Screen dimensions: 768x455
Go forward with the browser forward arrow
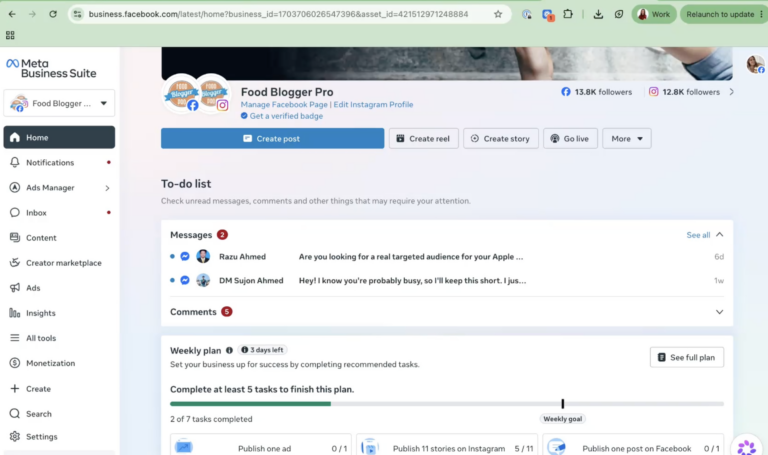click(32, 14)
